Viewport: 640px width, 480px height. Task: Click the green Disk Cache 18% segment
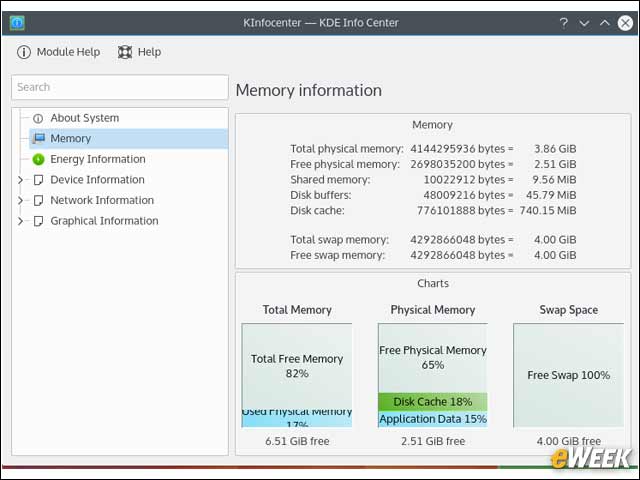point(433,402)
